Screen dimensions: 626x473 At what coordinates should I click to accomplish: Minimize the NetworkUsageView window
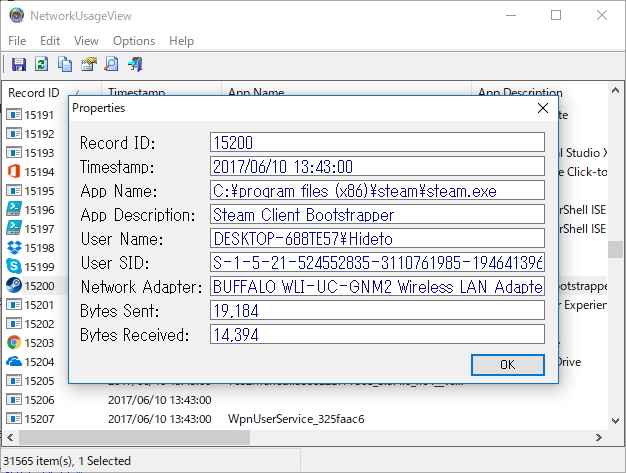[x=511, y=16]
